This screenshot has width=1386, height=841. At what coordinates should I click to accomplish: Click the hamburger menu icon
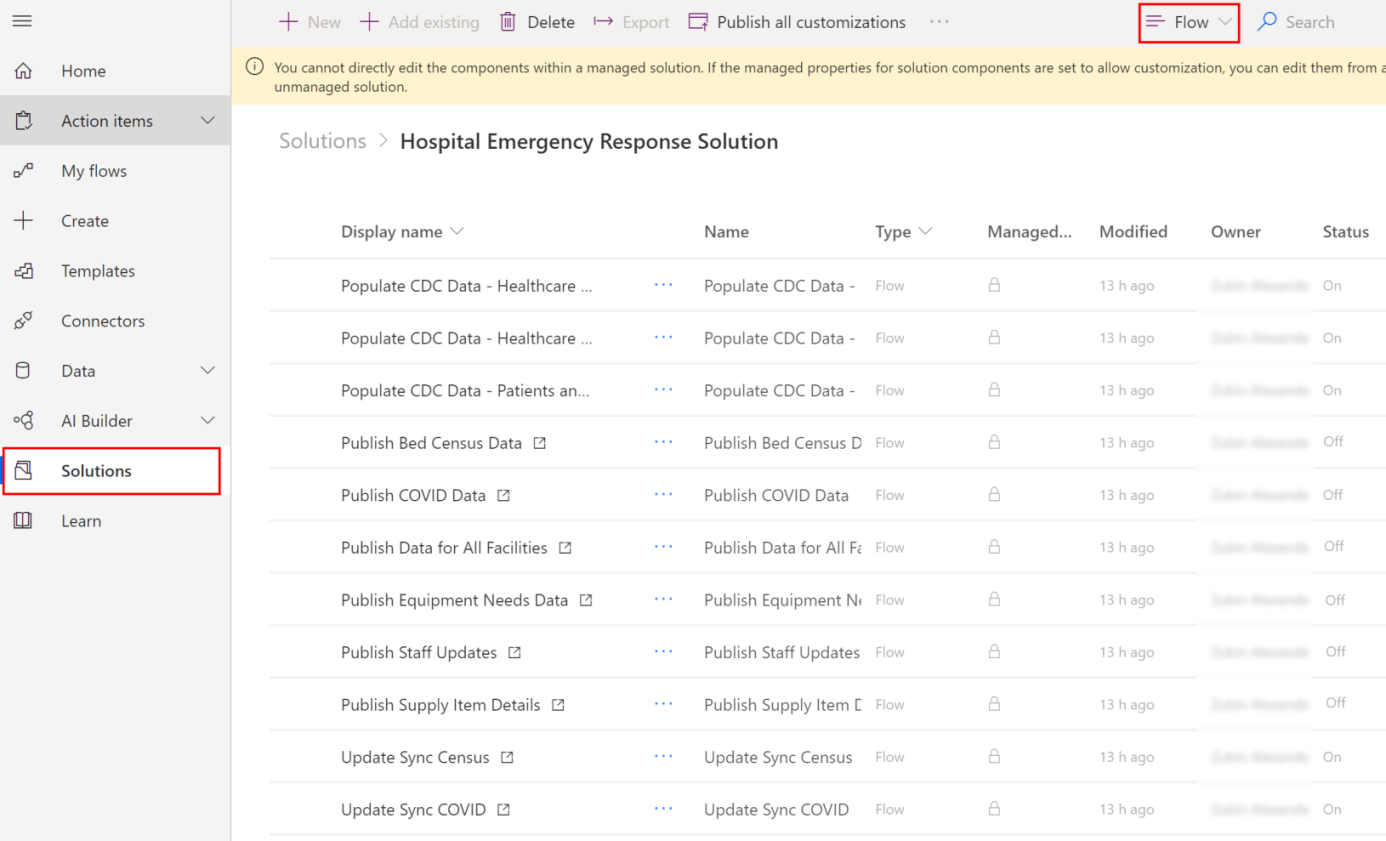tap(22, 21)
